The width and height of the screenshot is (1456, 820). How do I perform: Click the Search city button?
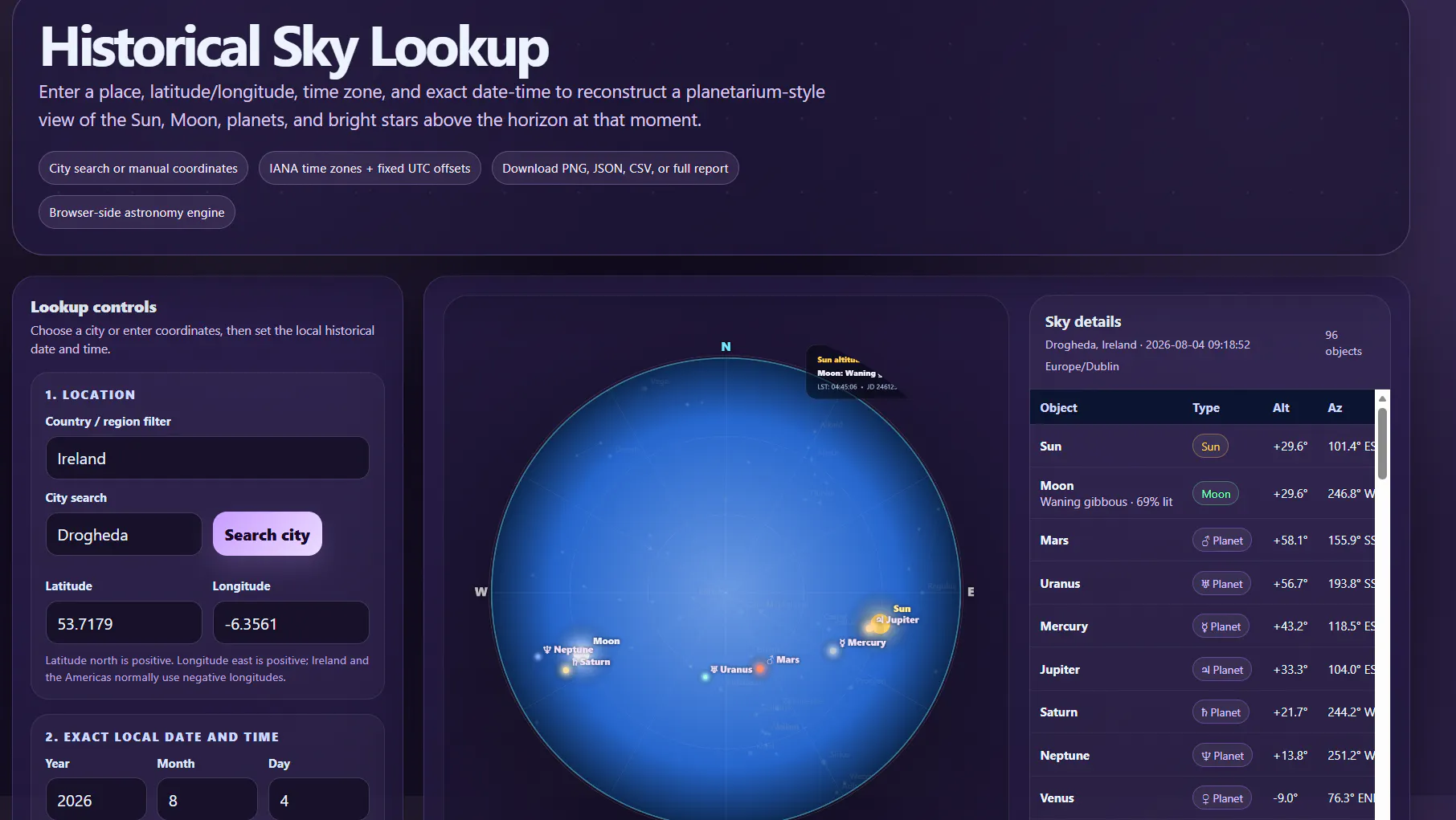tap(268, 534)
